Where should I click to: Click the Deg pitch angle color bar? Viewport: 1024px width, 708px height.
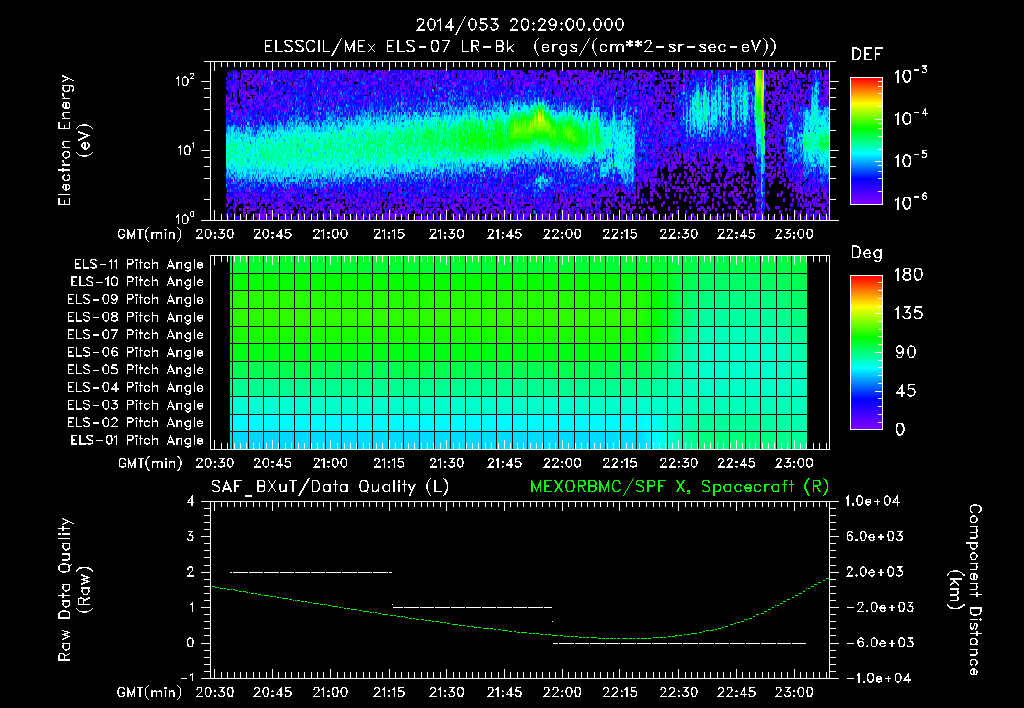(x=866, y=352)
